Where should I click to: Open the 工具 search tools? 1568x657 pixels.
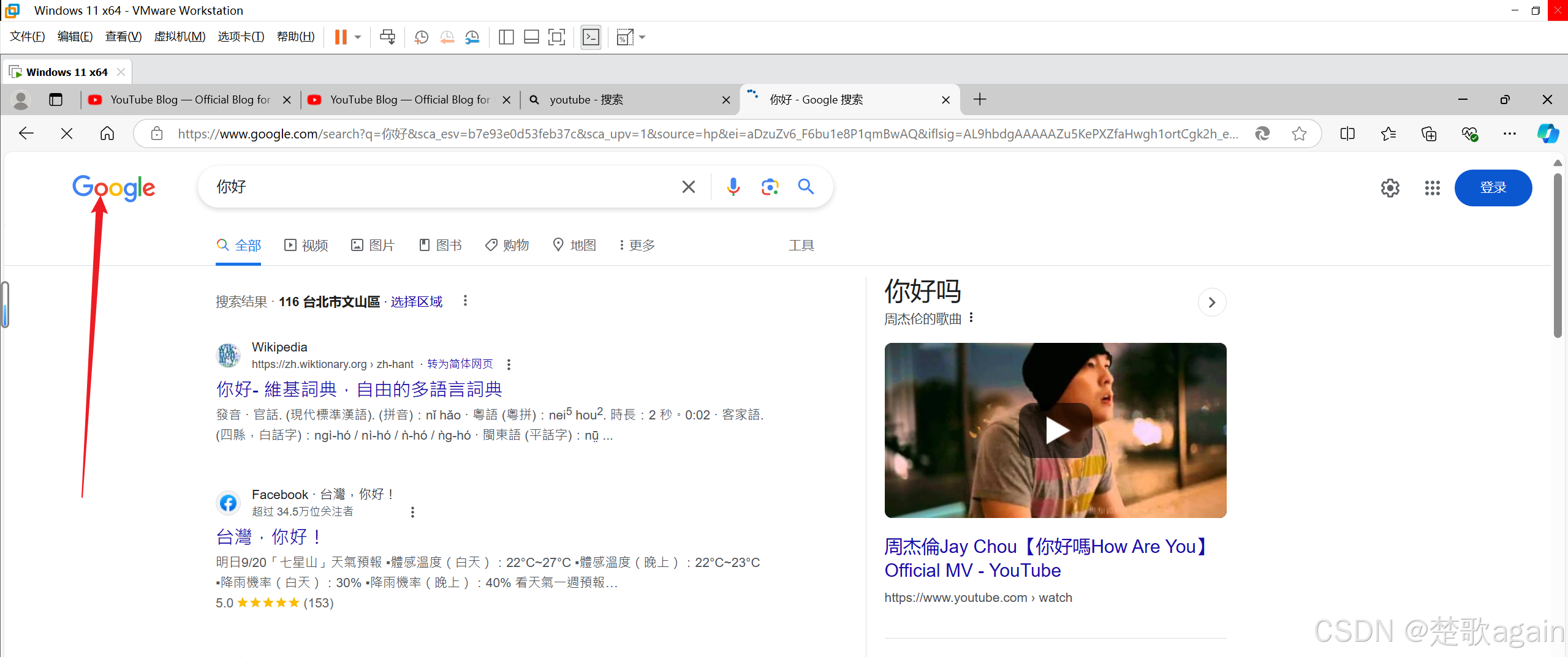(x=801, y=246)
